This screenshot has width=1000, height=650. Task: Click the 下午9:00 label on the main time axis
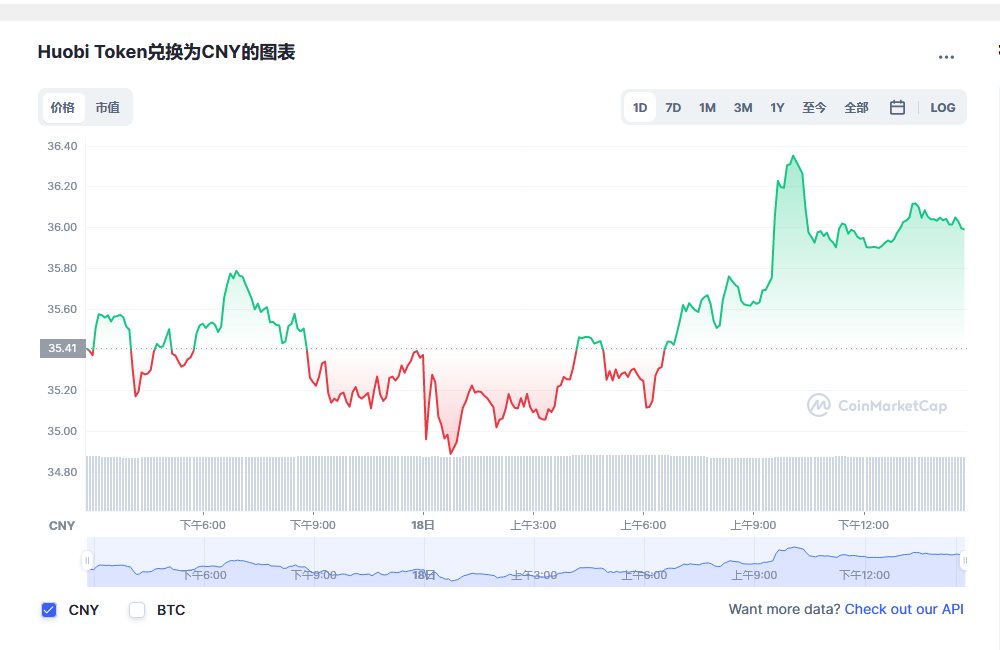pyautogui.click(x=312, y=525)
